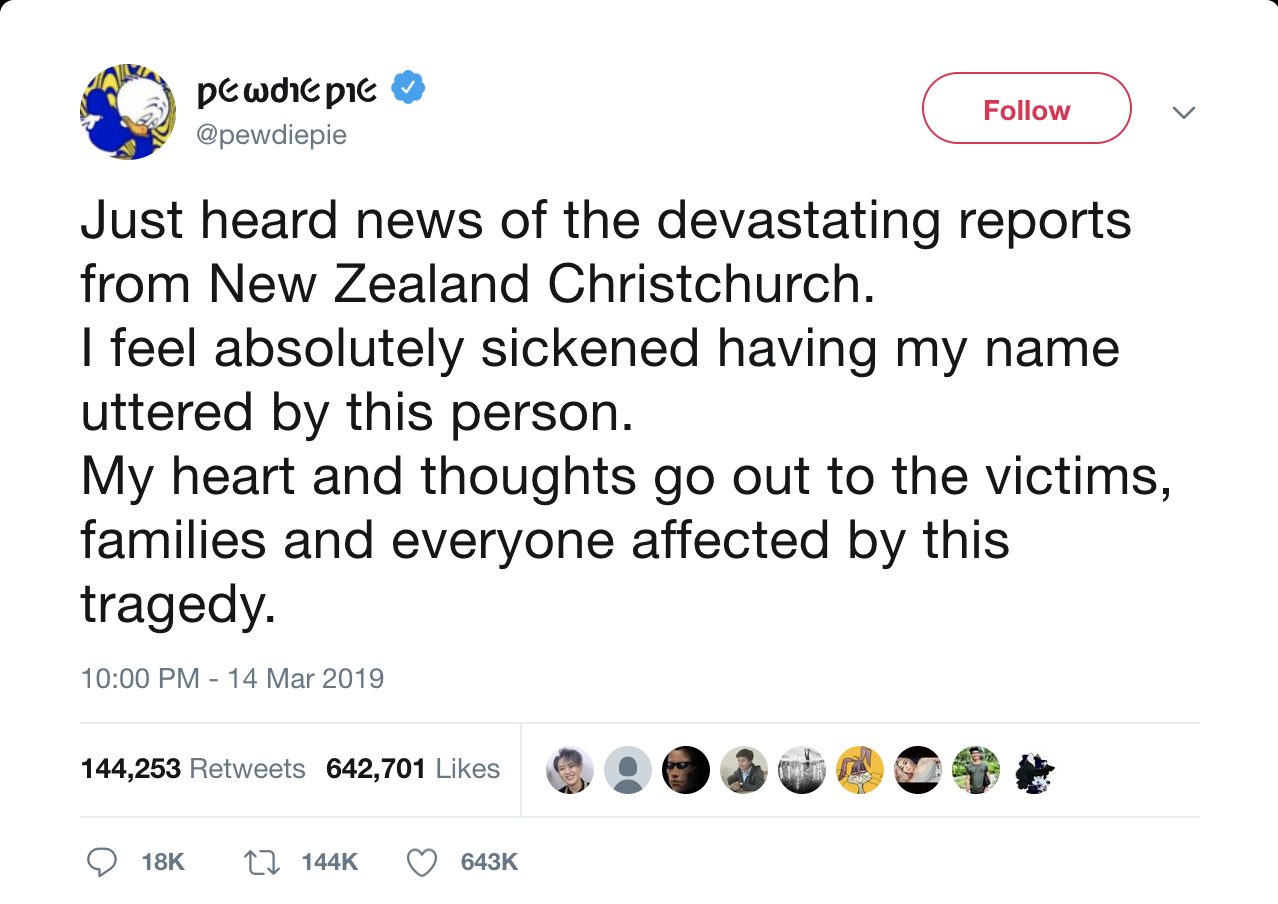Open pewdiepie's profile picture
Viewport: 1278px width, 904px height.
tap(128, 111)
